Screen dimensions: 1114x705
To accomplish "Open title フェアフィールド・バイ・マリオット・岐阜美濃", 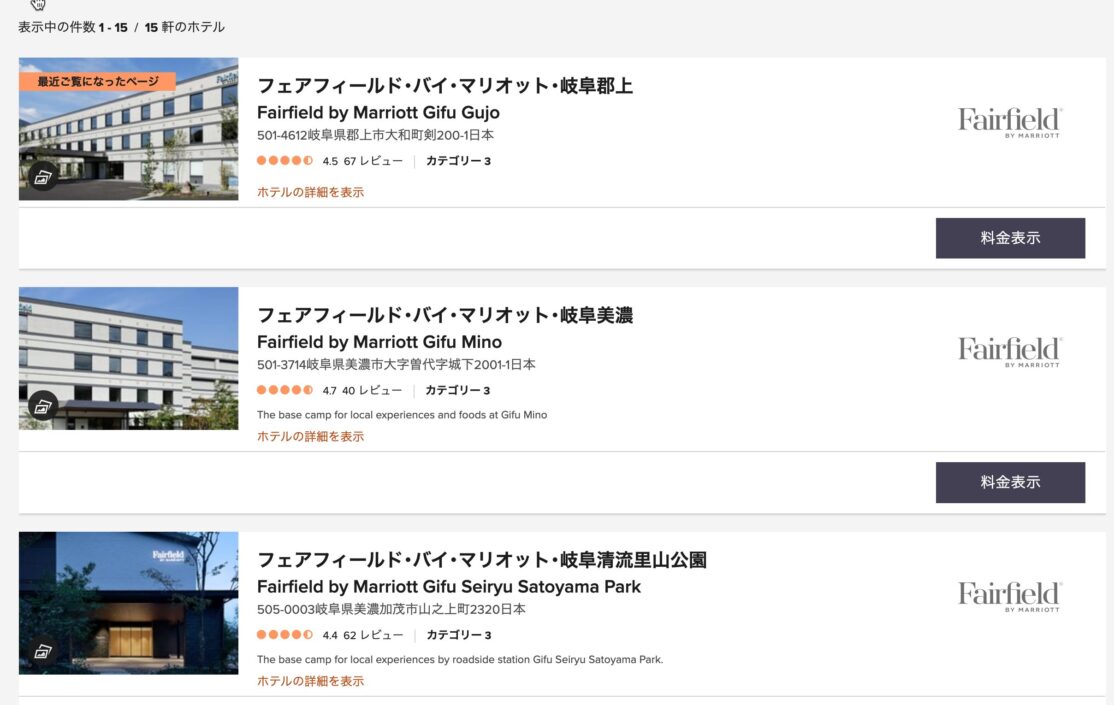I will pos(445,316).
